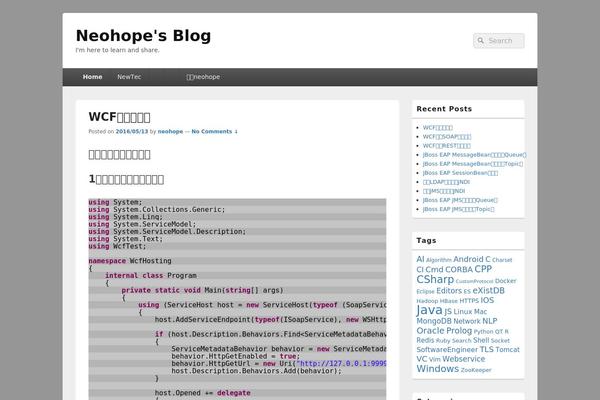Choose the CORBA tag

point(459,269)
